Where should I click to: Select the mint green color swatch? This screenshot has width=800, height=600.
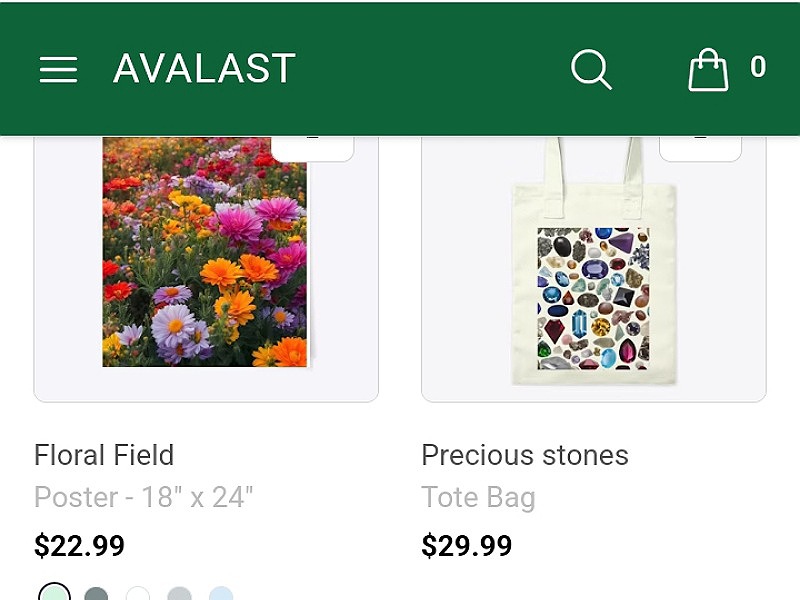tap(55, 593)
